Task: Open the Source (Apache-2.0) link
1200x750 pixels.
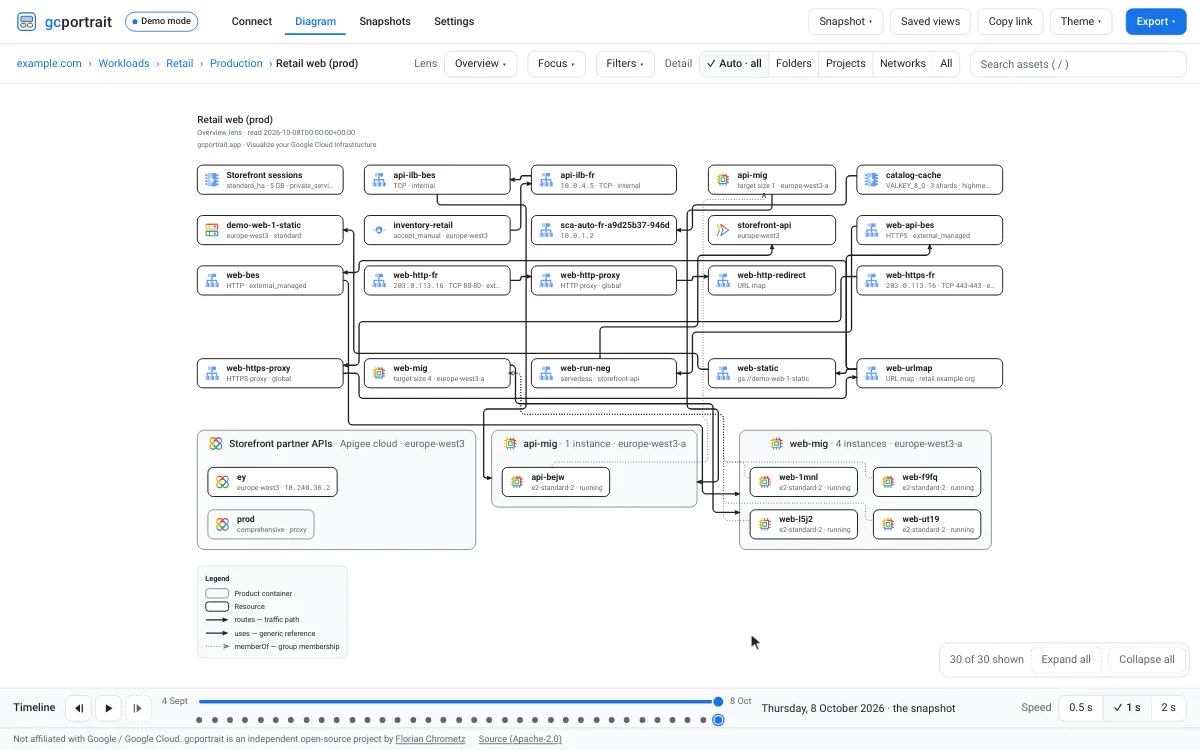Action: pos(520,739)
